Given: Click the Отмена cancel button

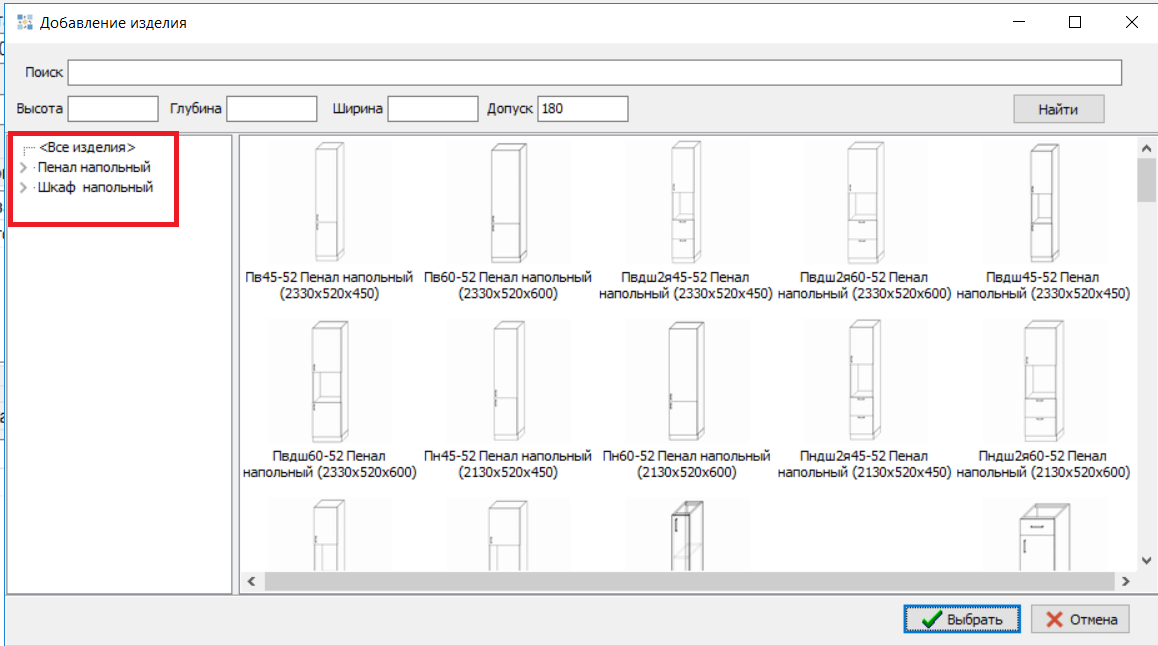Looking at the screenshot, I should tap(1080, 619).
